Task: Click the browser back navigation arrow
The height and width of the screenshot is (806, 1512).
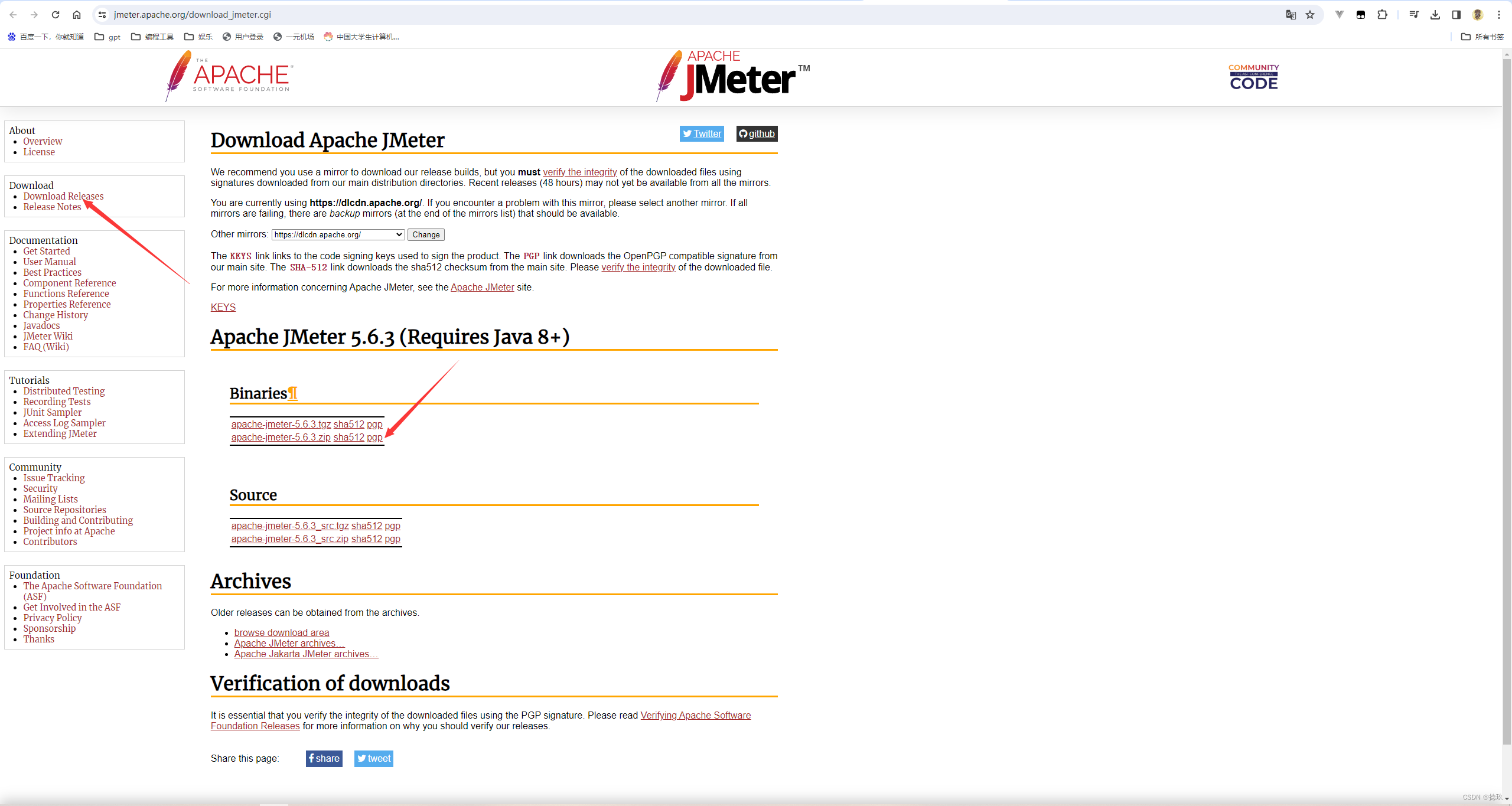Action: pyautogui.click(x=13, y=14)
